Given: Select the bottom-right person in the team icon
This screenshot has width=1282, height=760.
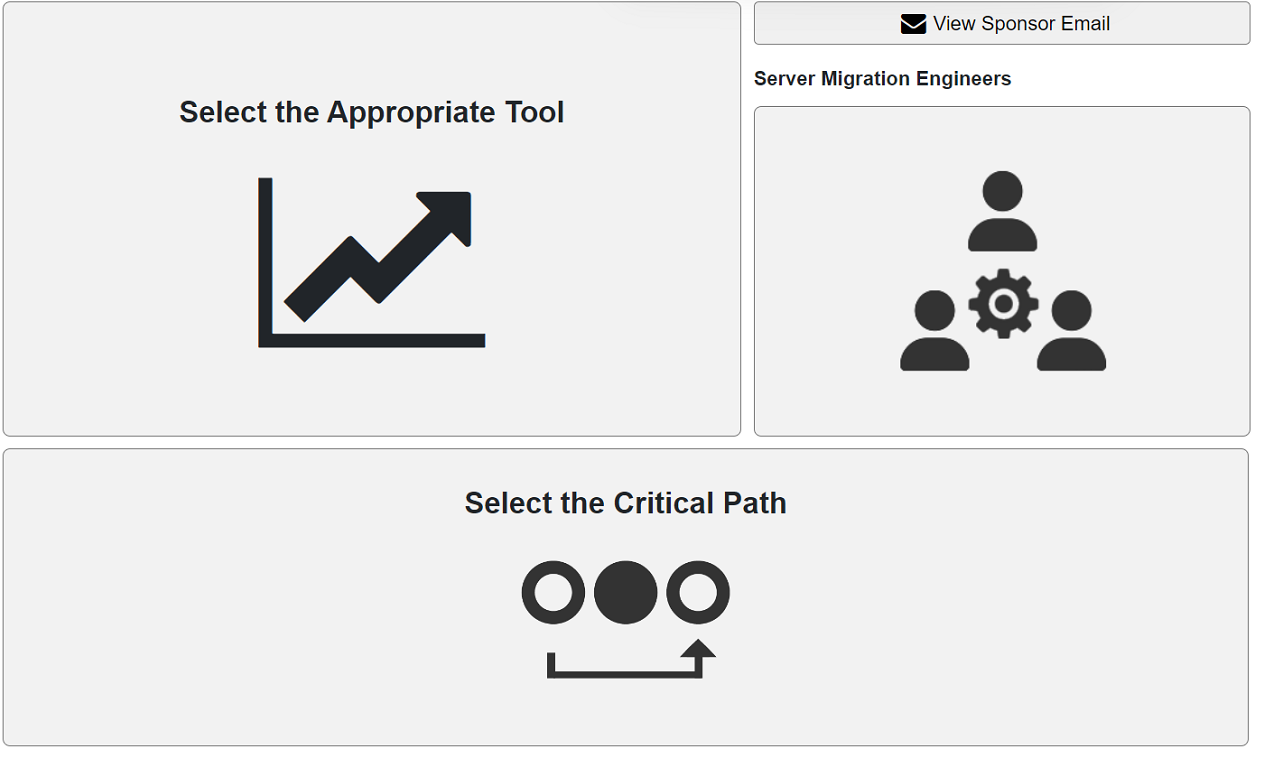Looking at the screenshot, I should pos(1071,331).
